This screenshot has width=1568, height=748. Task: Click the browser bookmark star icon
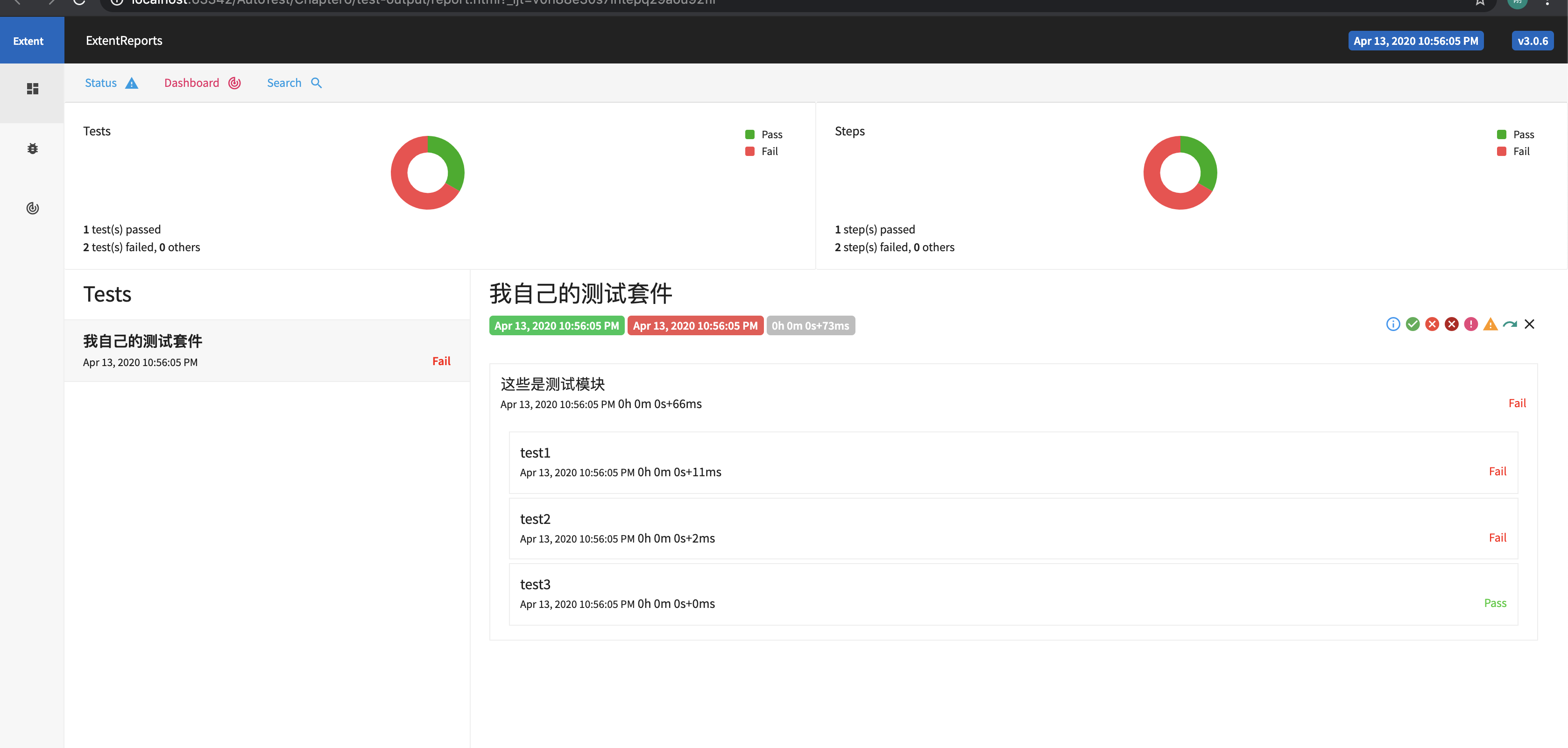1480,2
